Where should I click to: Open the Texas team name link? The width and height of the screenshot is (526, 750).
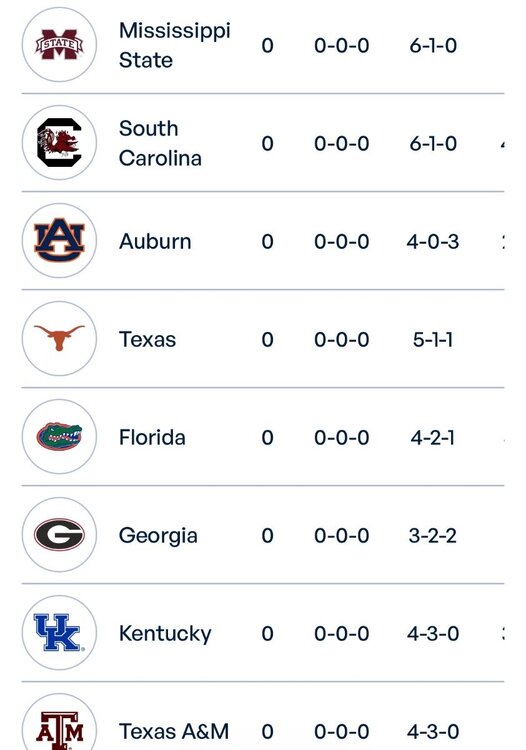pyautogui.click(x=147, y=340)
